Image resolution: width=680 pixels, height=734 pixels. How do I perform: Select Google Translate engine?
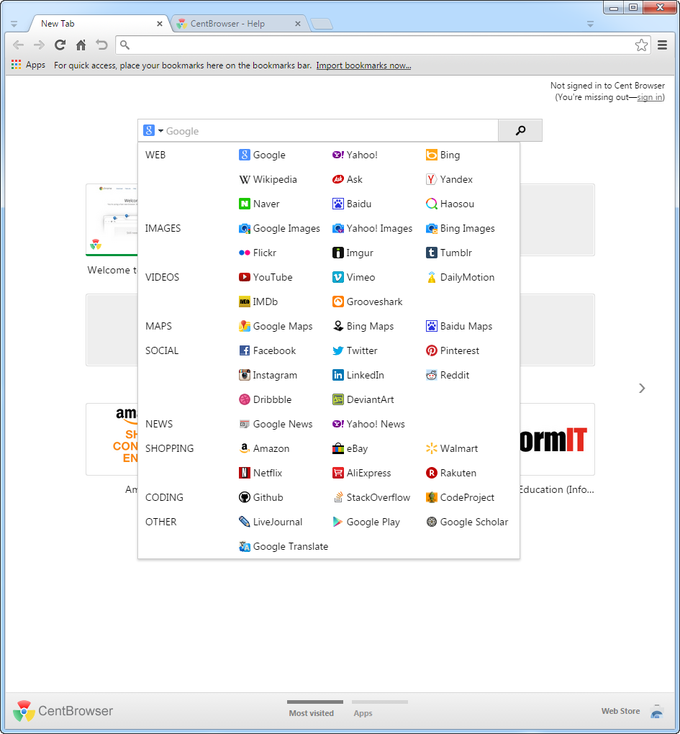[283, 546]
